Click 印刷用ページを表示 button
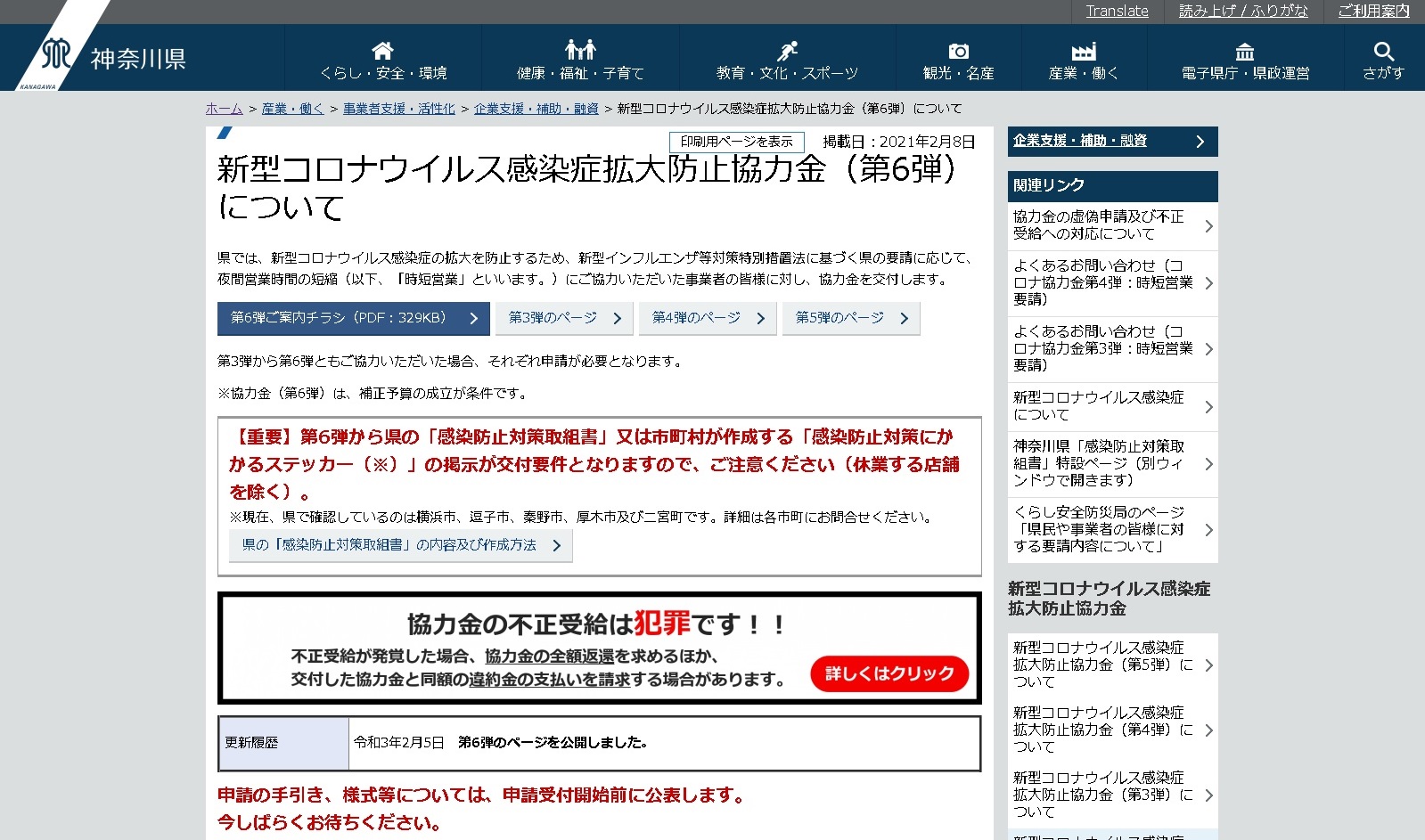Screen dimensions: 1425x840 pyautogui.click(x=736, y=142)
